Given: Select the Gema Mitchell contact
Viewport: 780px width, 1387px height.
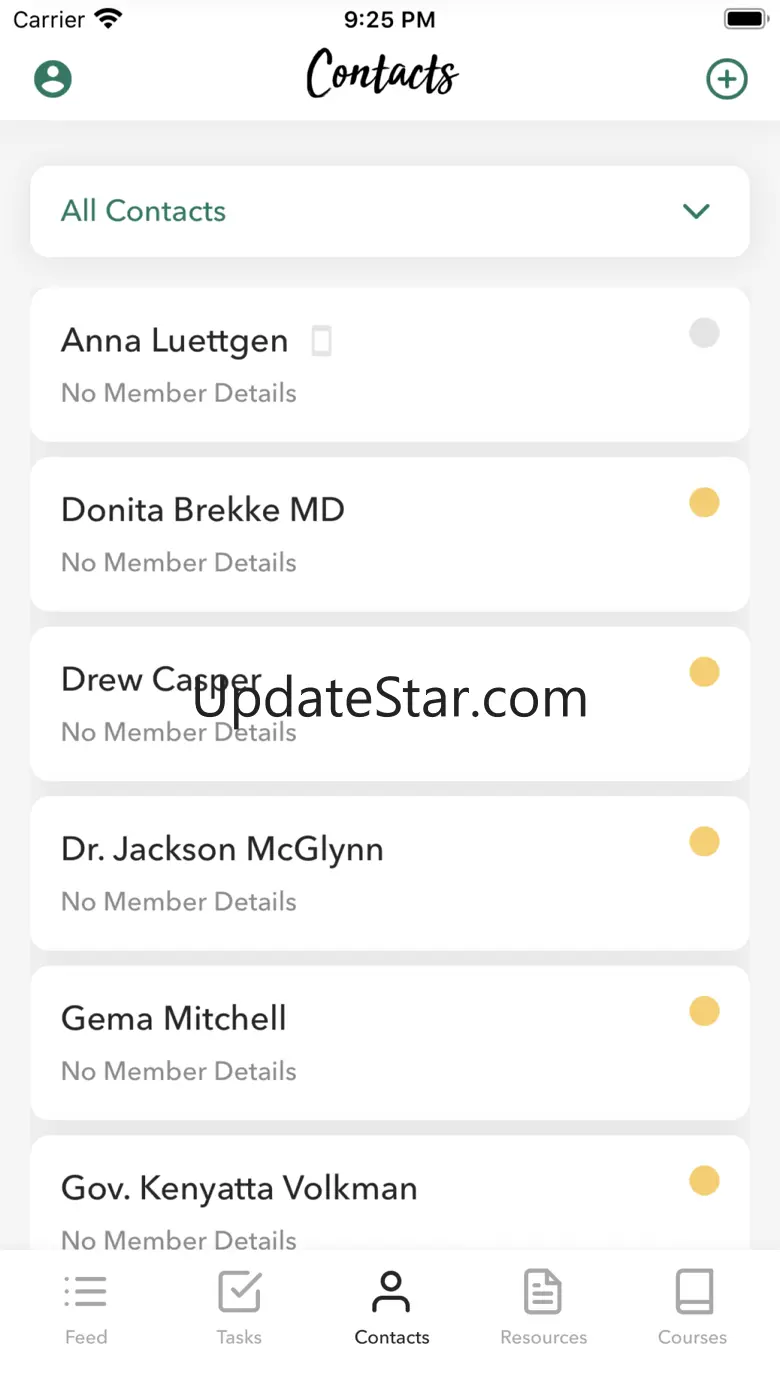Looking at the screenshot, I should tap(390, 1043).
